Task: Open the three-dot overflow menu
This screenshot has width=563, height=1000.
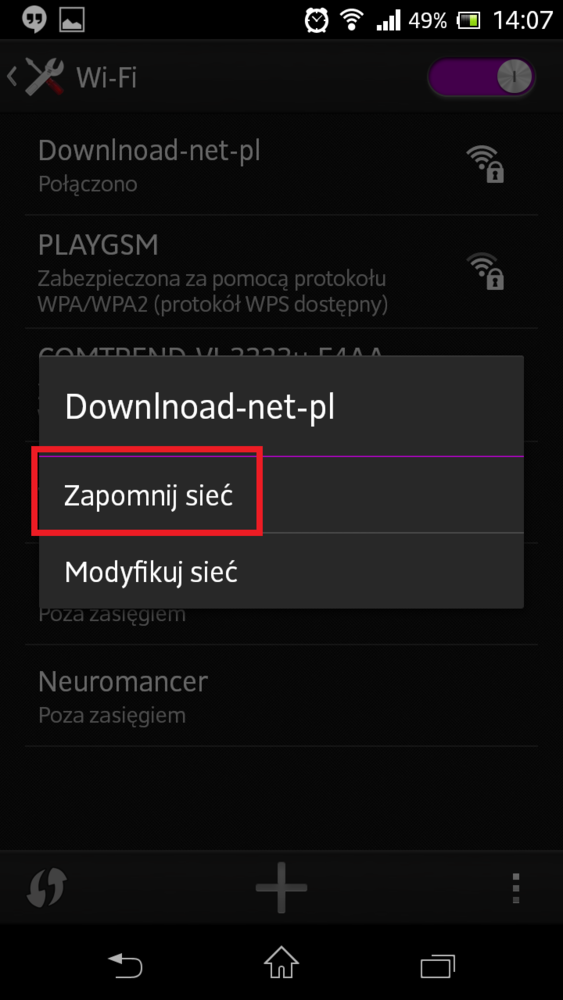Action: tap(516, 887)
